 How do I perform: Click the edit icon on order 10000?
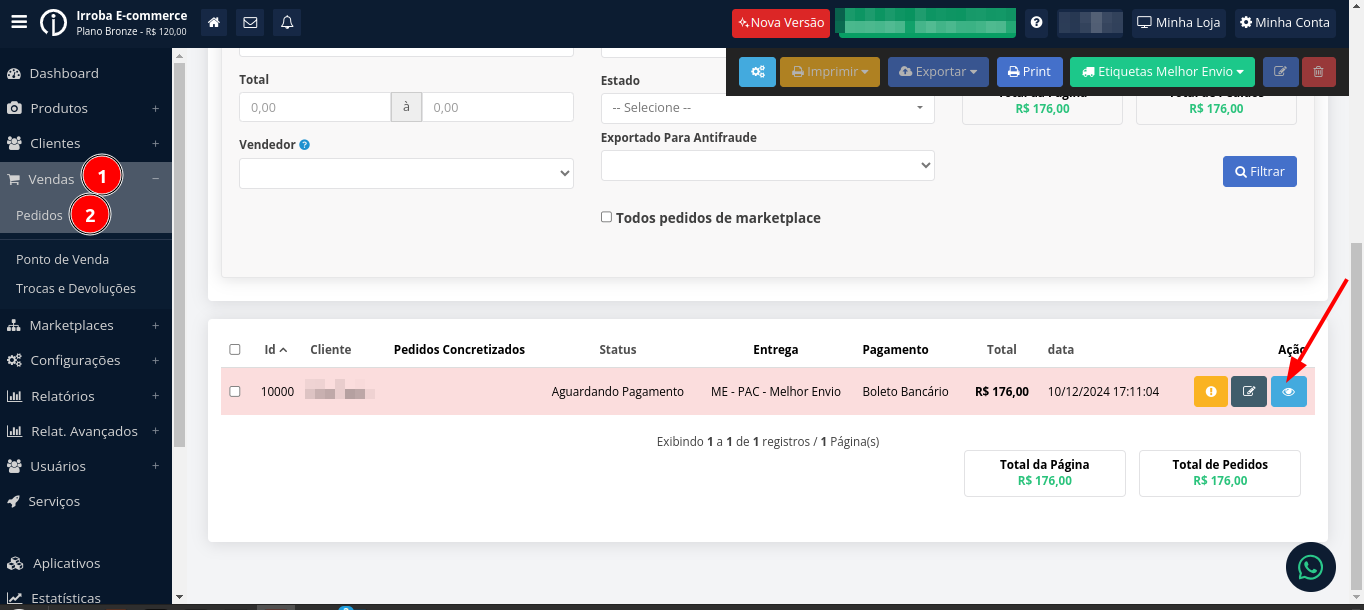coord(1249,392)
